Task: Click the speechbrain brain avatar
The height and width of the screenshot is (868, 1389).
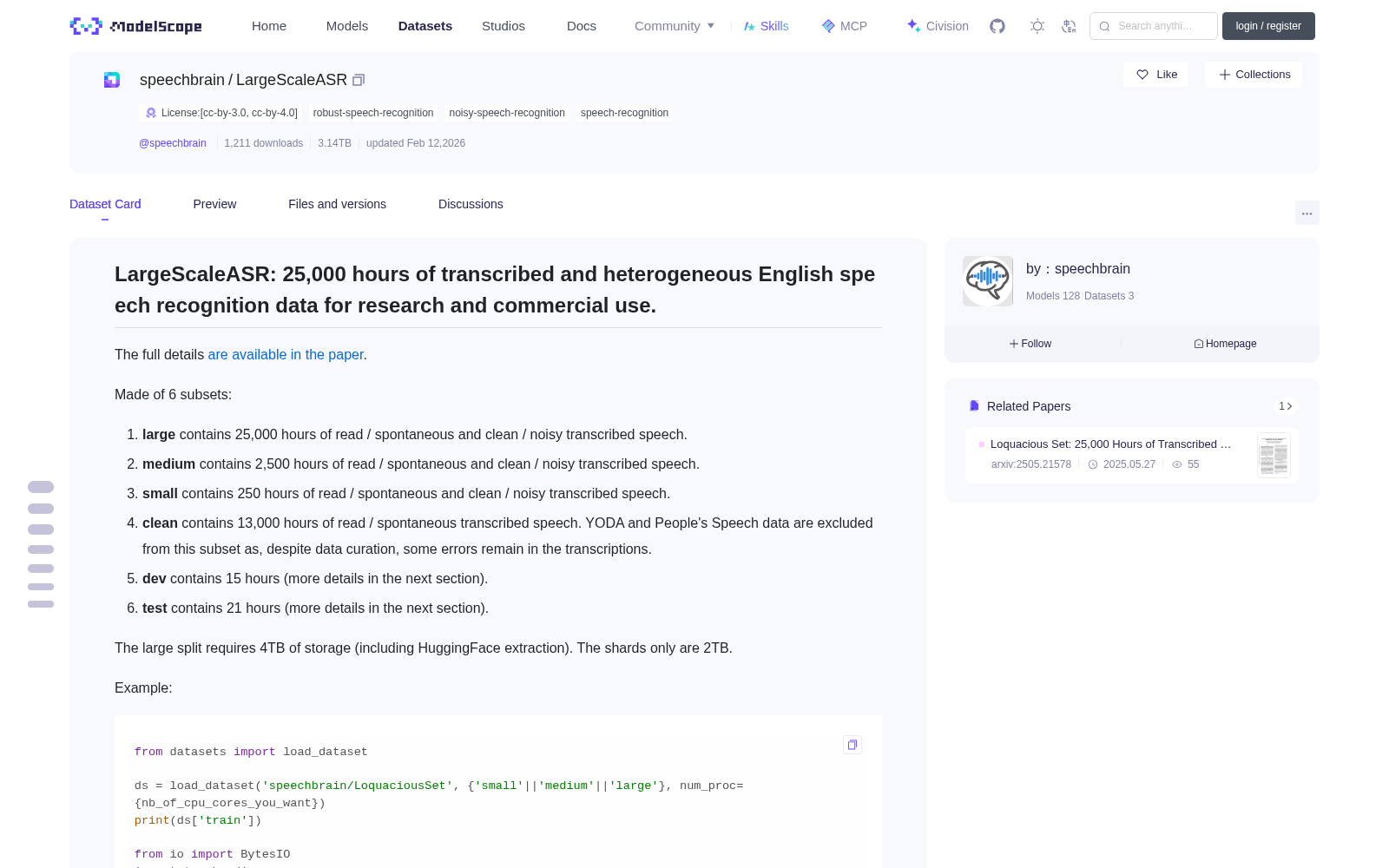Action: point(988,281)
